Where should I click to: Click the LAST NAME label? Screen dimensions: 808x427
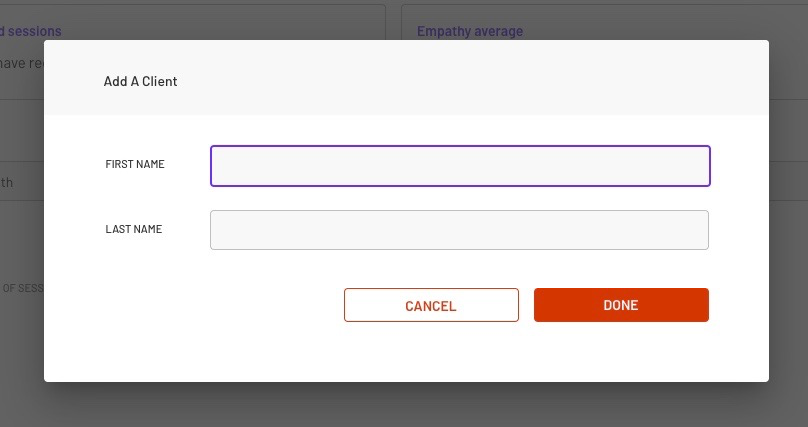tap(134, 229)
